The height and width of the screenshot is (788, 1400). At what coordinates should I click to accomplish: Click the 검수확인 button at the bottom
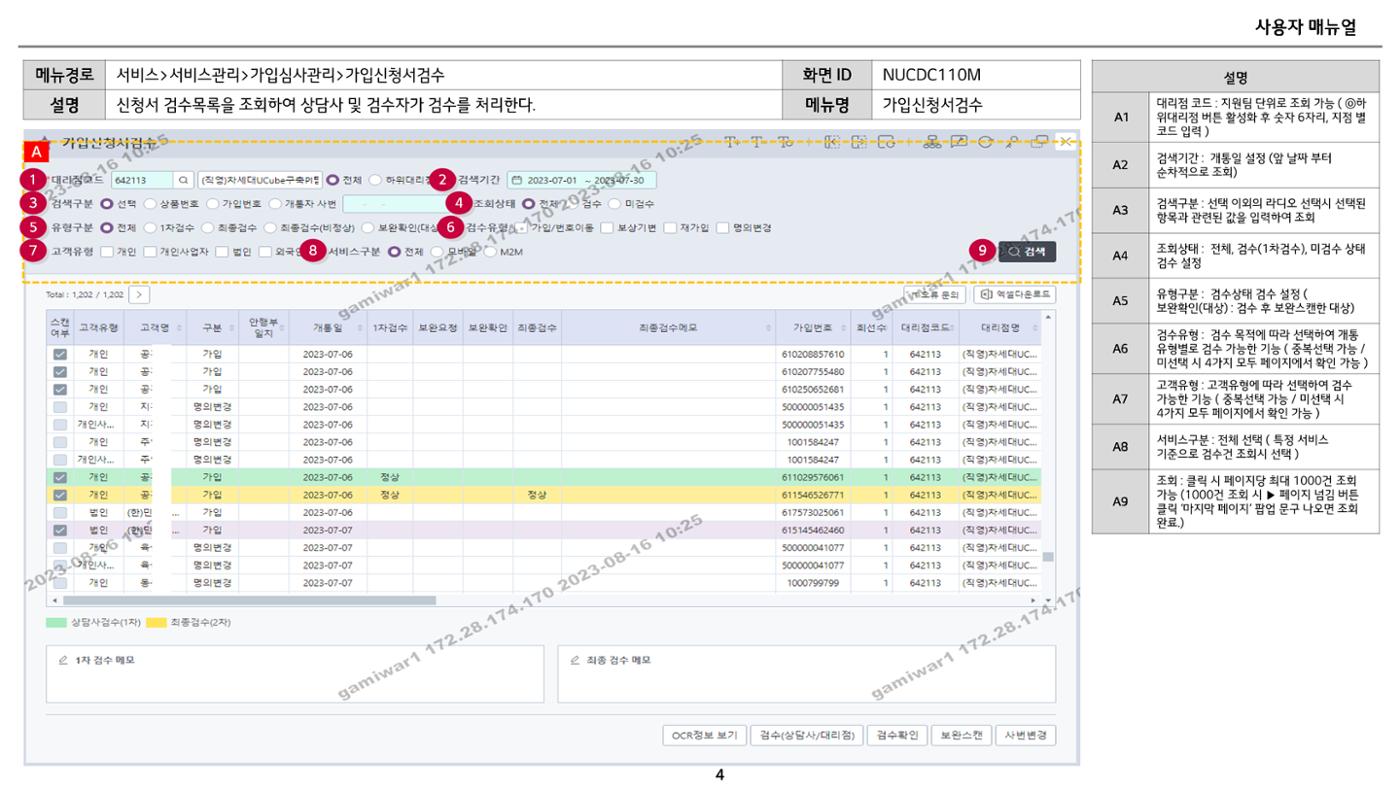coord(896,735)
